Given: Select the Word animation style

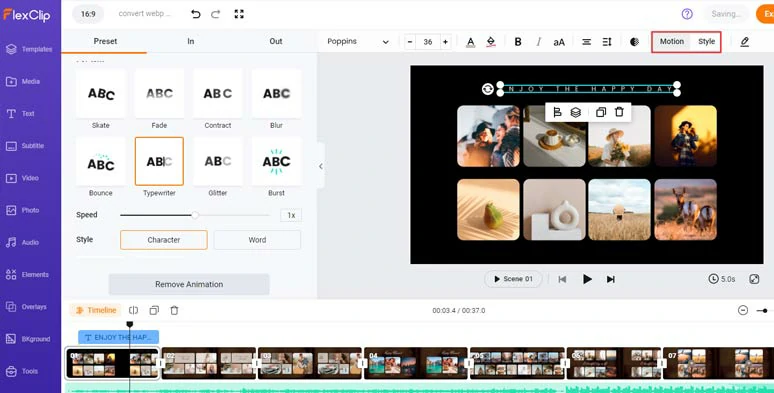Looking at the screenshot, I should tap(257, 240).
